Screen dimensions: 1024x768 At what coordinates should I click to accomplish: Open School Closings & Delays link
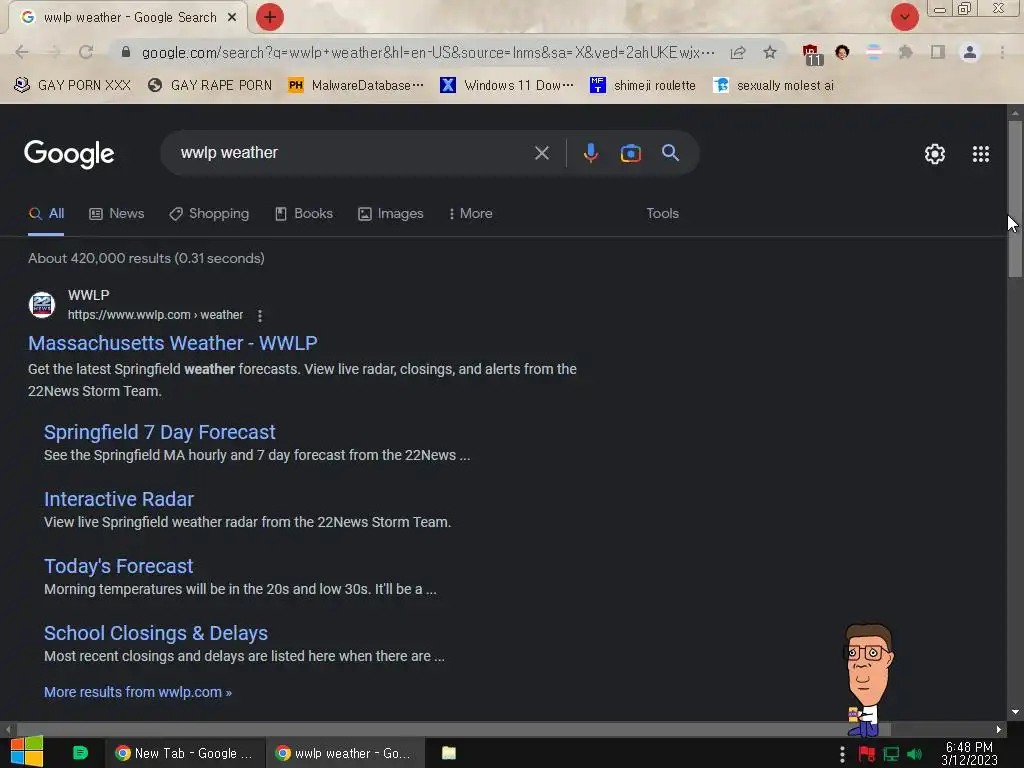(155, 633)
